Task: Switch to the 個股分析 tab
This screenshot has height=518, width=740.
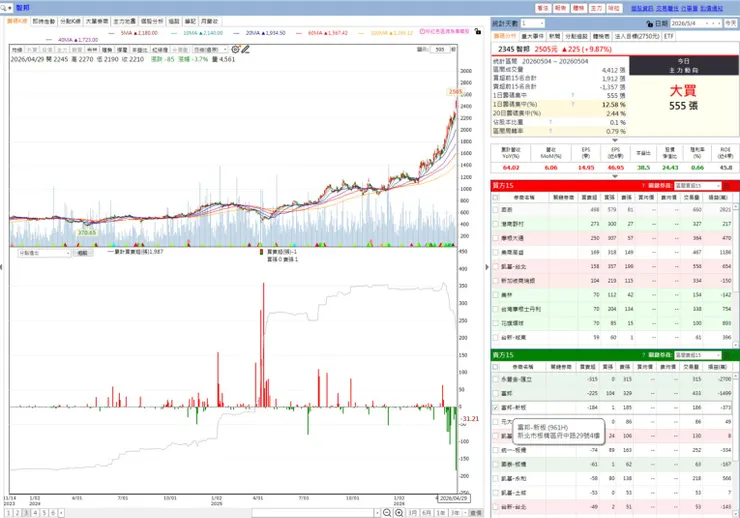Action: [151, 21]
